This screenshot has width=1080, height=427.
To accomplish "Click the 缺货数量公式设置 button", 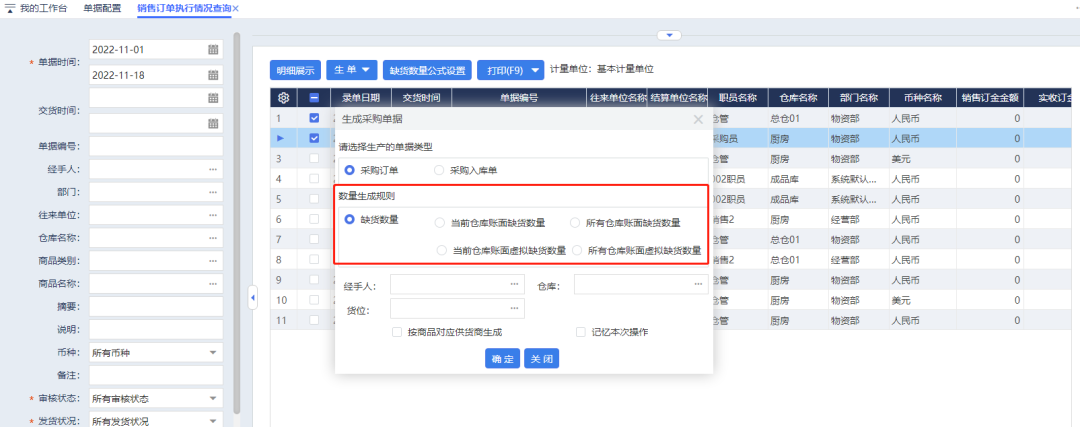I will 427,70.
